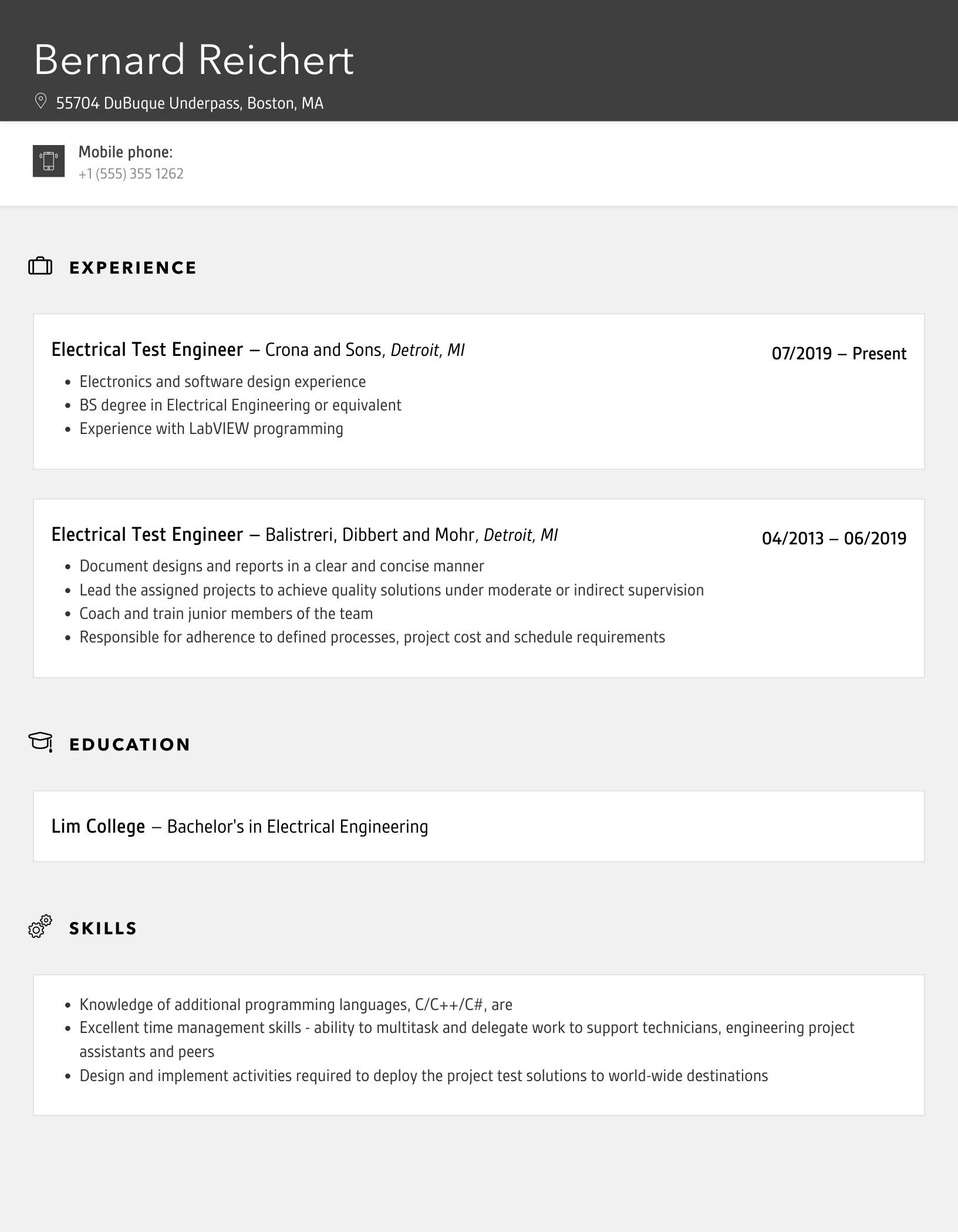Select the SKILLS section heading
This screenshot has height=1232, width=958.
103,928
